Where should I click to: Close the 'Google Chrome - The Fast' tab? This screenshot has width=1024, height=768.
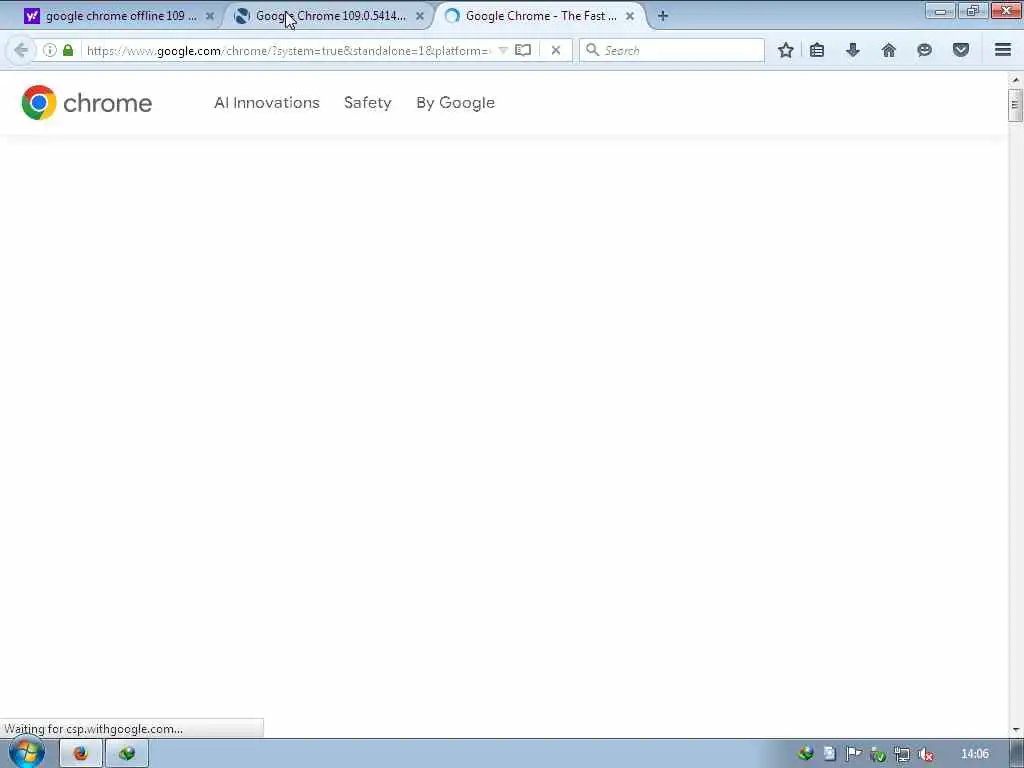630,16
